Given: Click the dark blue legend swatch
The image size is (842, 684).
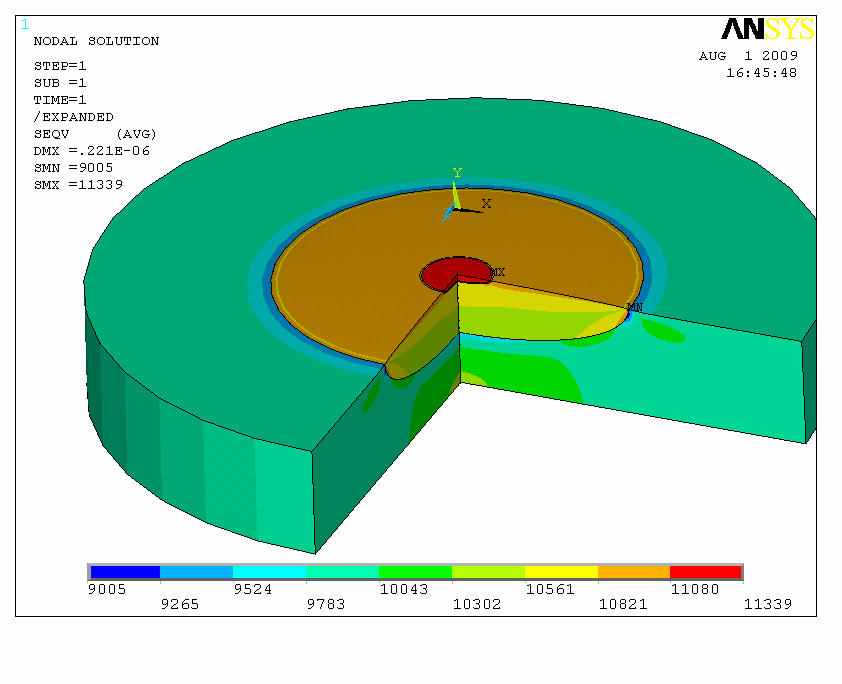Looking at the screenshot, I should click(124, 572).
